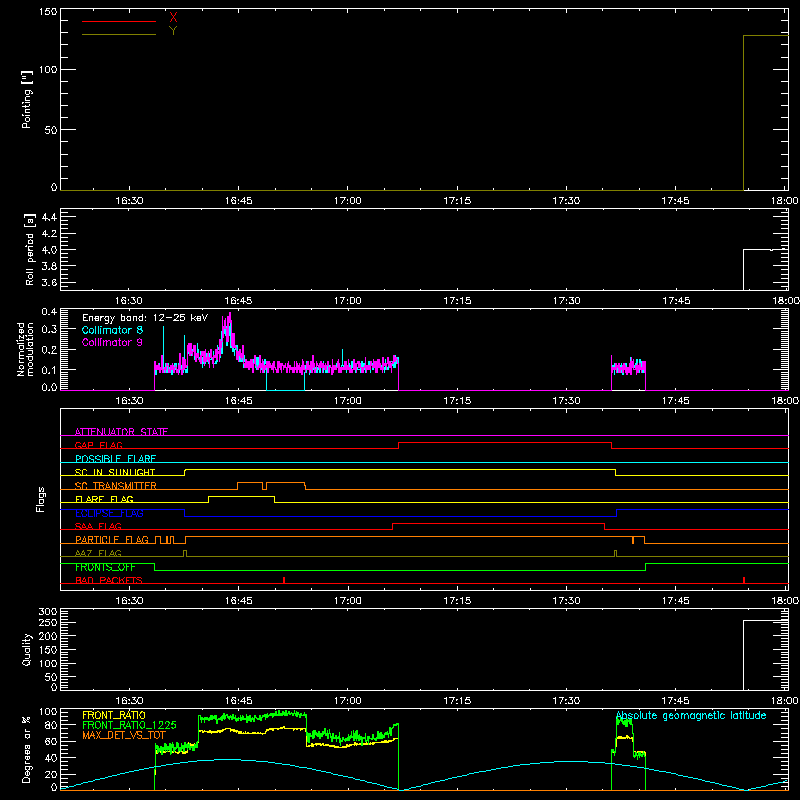Click the ECLIPSE_FLAG label
The height and width of the screenshot is (800, 800).
[x=109, y=513]
